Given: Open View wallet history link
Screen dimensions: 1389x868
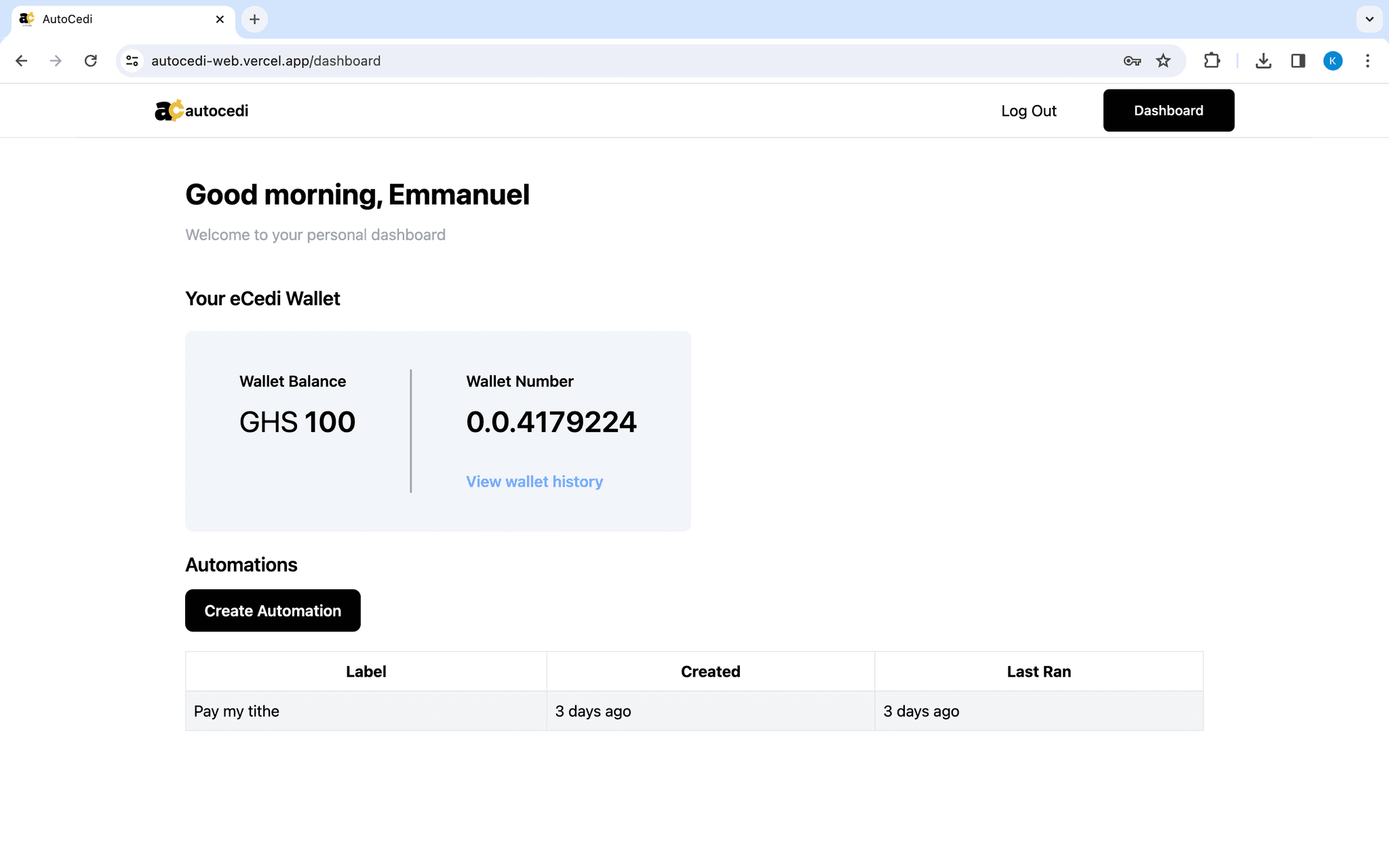Looking at the screenshot, I should click(534, 481).
